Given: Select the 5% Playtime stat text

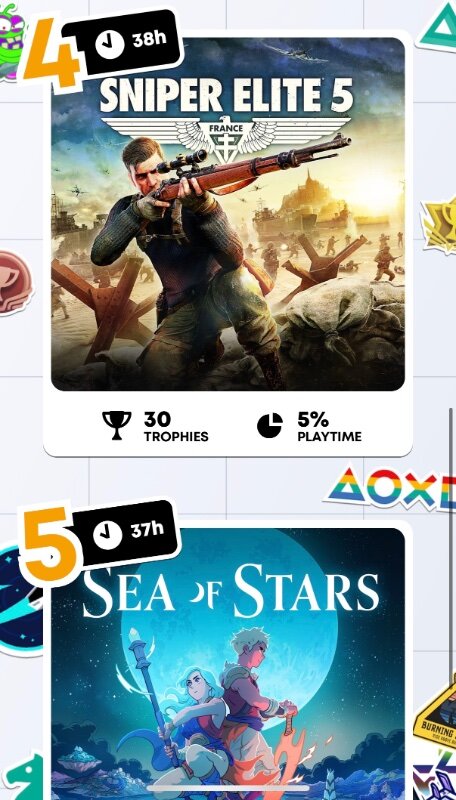Looking at the screenshot, I should point(330,427).
